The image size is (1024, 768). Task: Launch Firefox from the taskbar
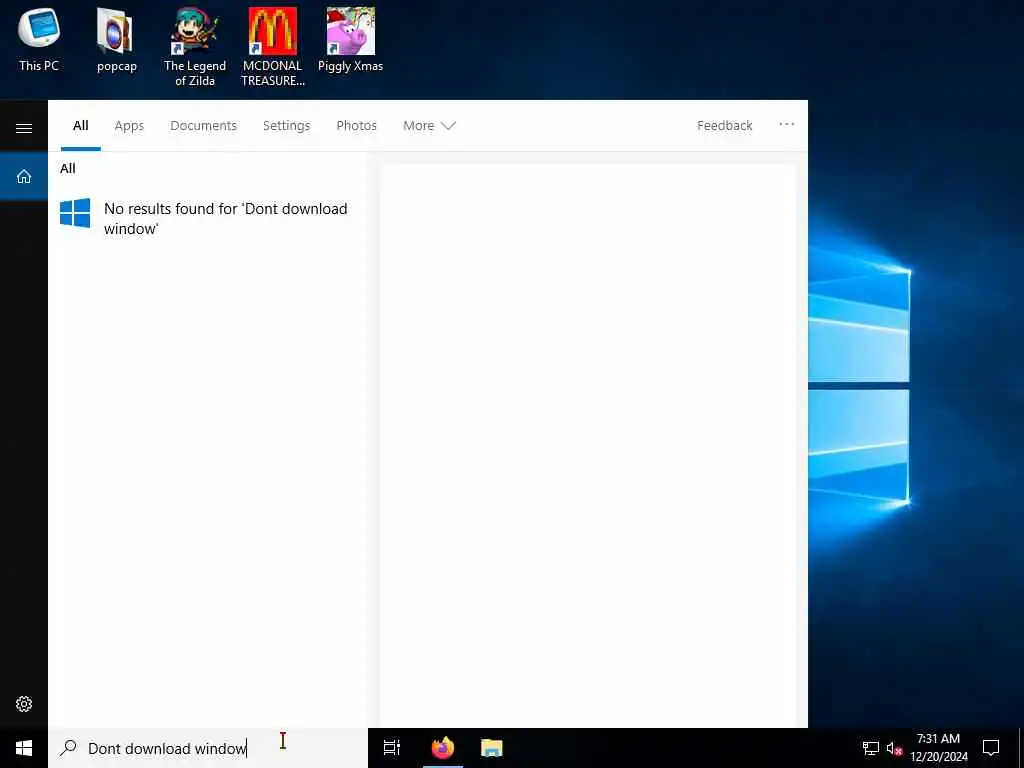(443, 748)
